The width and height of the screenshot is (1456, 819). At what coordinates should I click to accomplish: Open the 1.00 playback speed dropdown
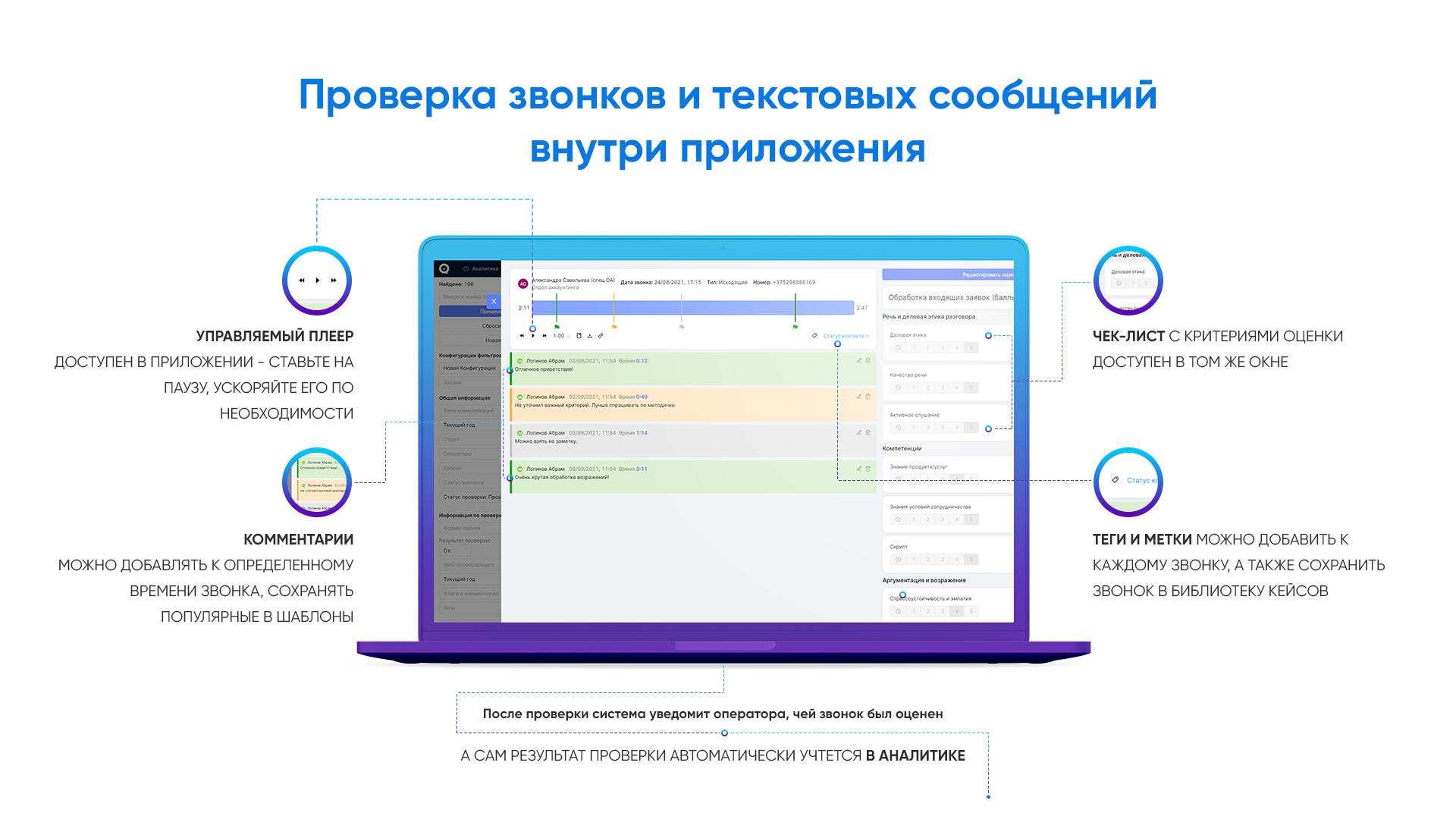[561, 335]
